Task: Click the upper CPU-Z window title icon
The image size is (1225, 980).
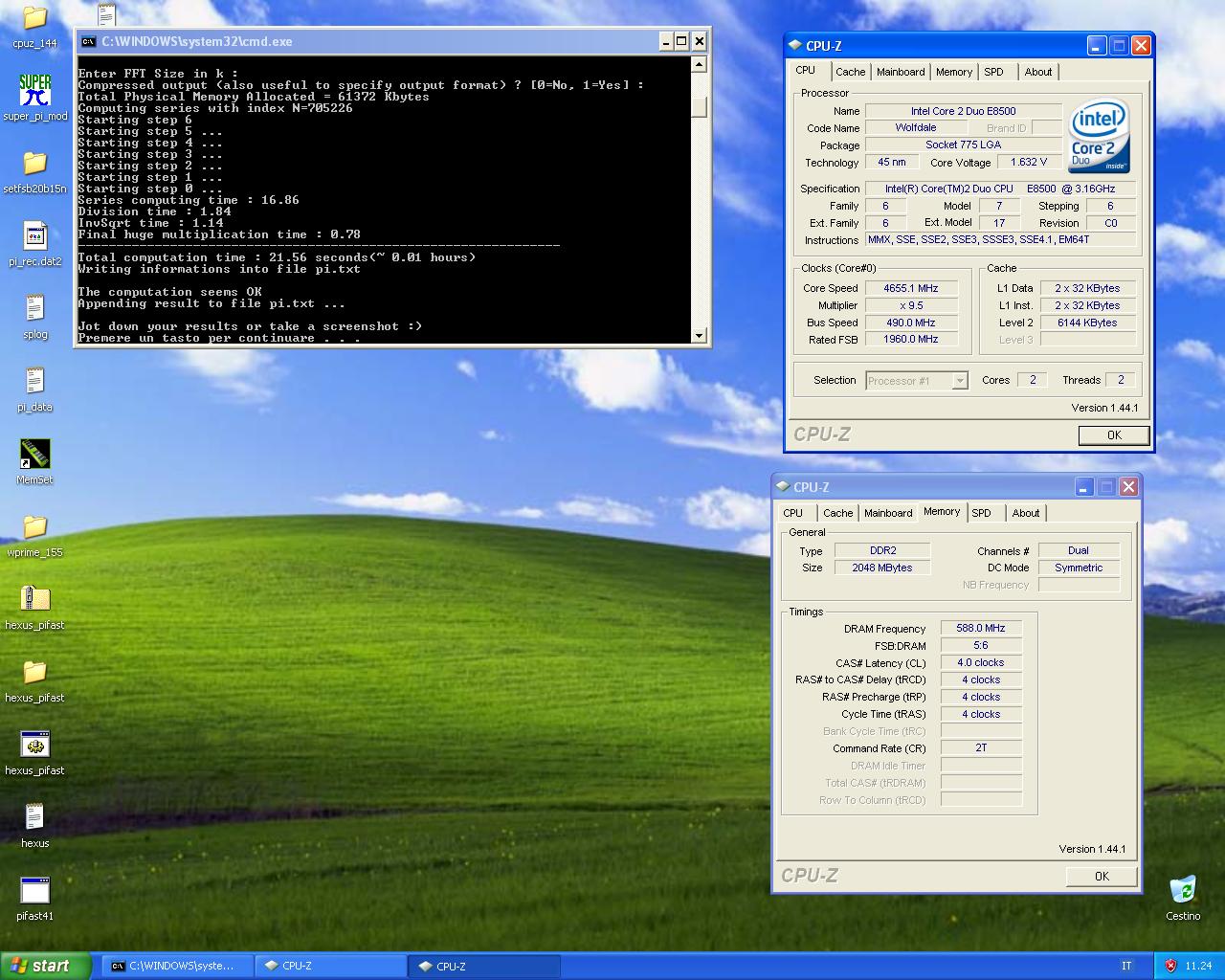Action: pyautogui.click(x=794, y=45)
